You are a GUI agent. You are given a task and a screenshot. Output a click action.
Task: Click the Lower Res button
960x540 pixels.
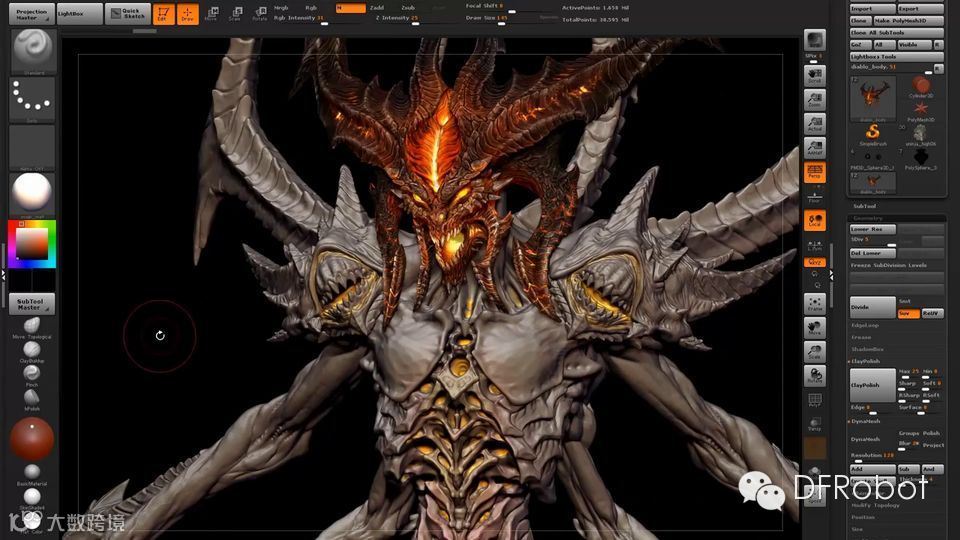pos(872,229)
